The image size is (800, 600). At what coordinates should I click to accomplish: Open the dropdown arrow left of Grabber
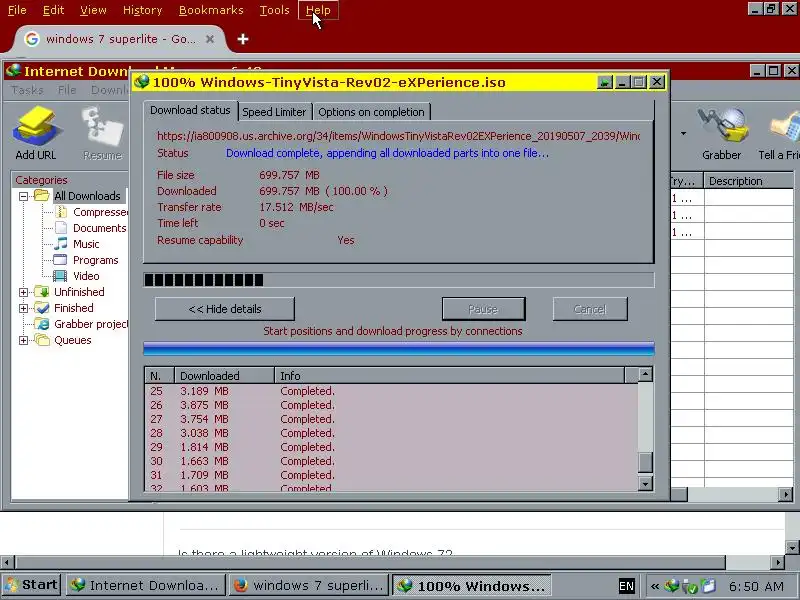[683, 134]
